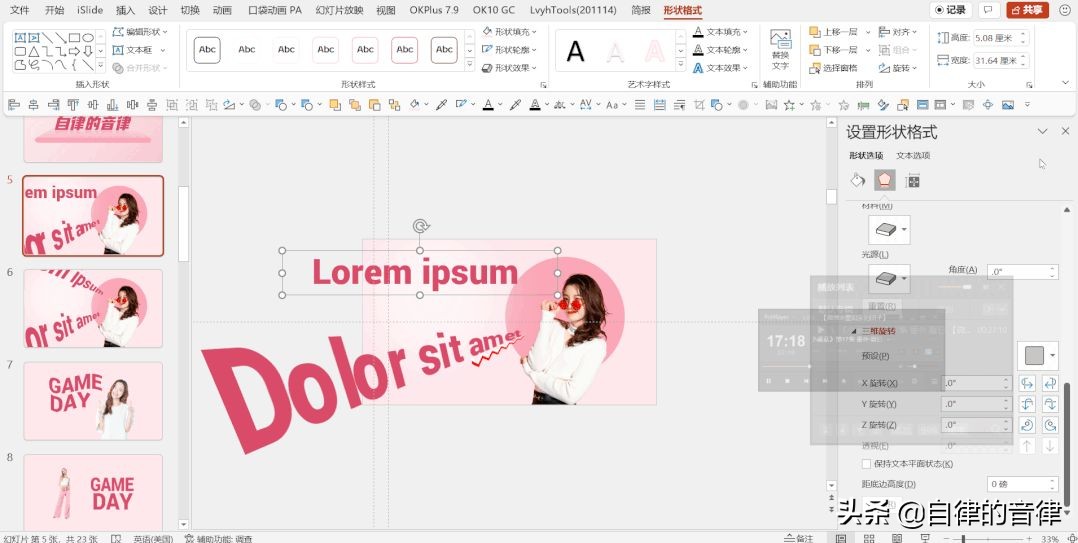Toggle 保持文本平面状态 checkbox

click(x=866, y=464)
